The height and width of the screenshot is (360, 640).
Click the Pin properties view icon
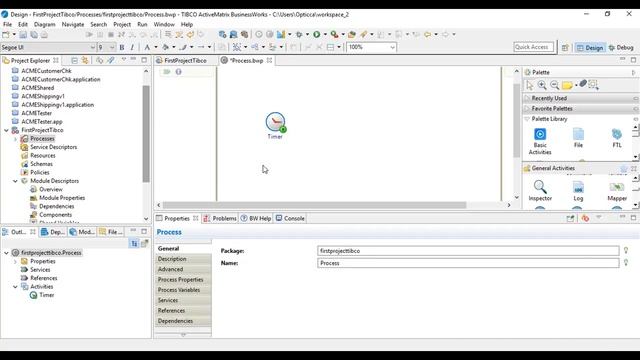point(570,218)
